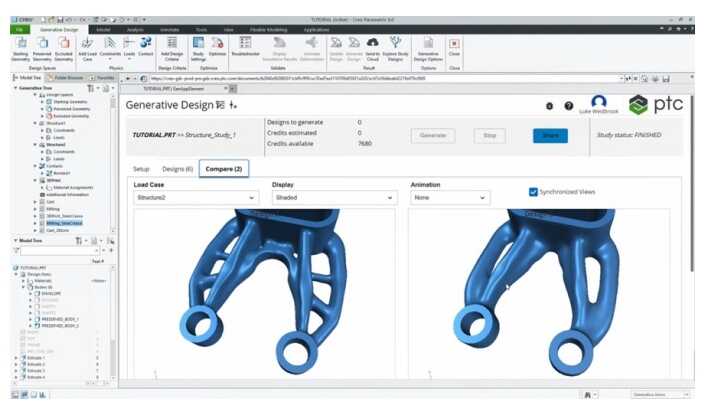
Task: Click the browser URL address field
Action: 384,79
